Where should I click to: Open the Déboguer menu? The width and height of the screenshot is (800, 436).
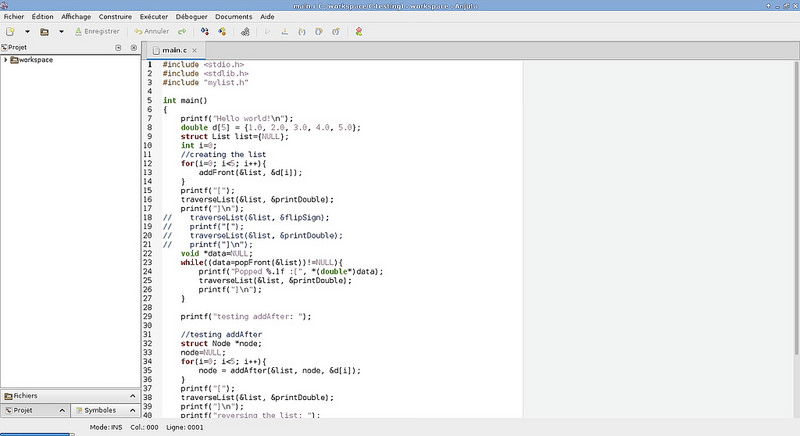coord(190,17)
